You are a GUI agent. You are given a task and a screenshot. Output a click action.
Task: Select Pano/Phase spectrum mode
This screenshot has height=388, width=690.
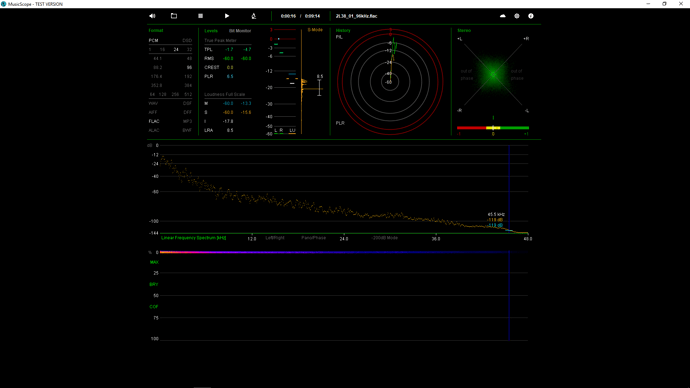tap(313, 238)
